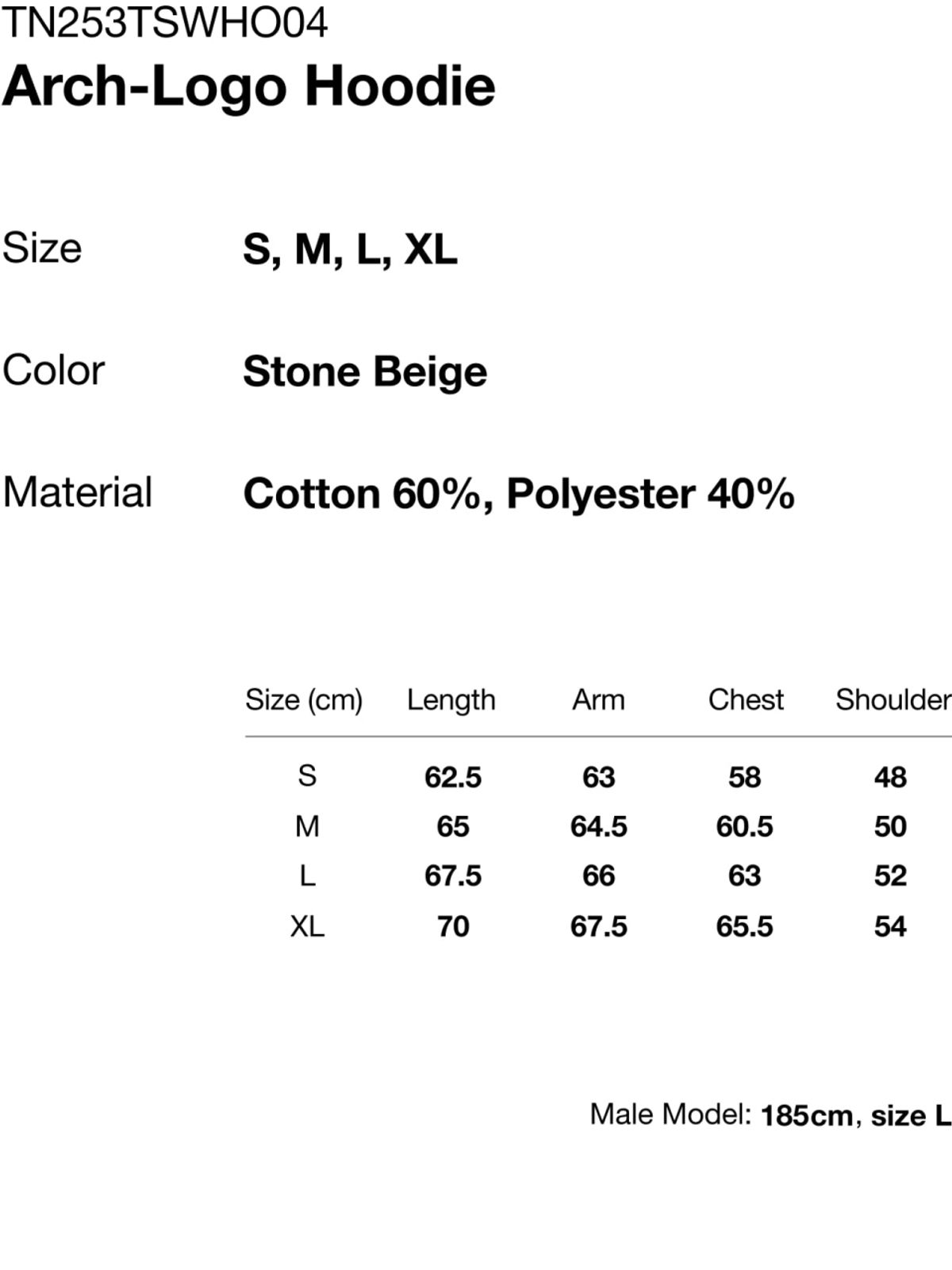Click the Size (cm) column header
The height and width of the screenshot is (1270, 952).
304,700
